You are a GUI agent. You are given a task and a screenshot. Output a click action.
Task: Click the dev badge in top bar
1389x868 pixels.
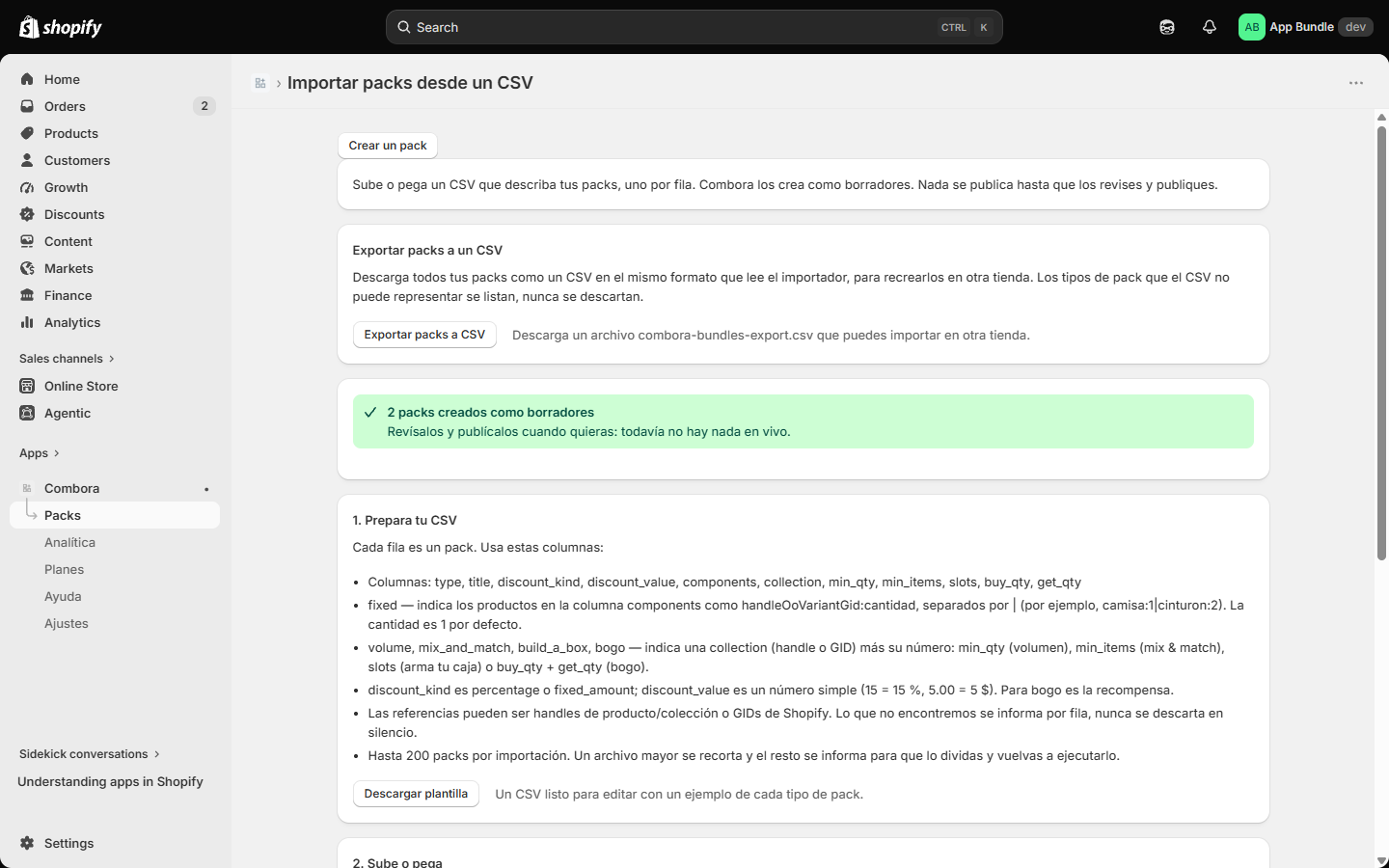pyautogui.click(x=1355, y=27)
